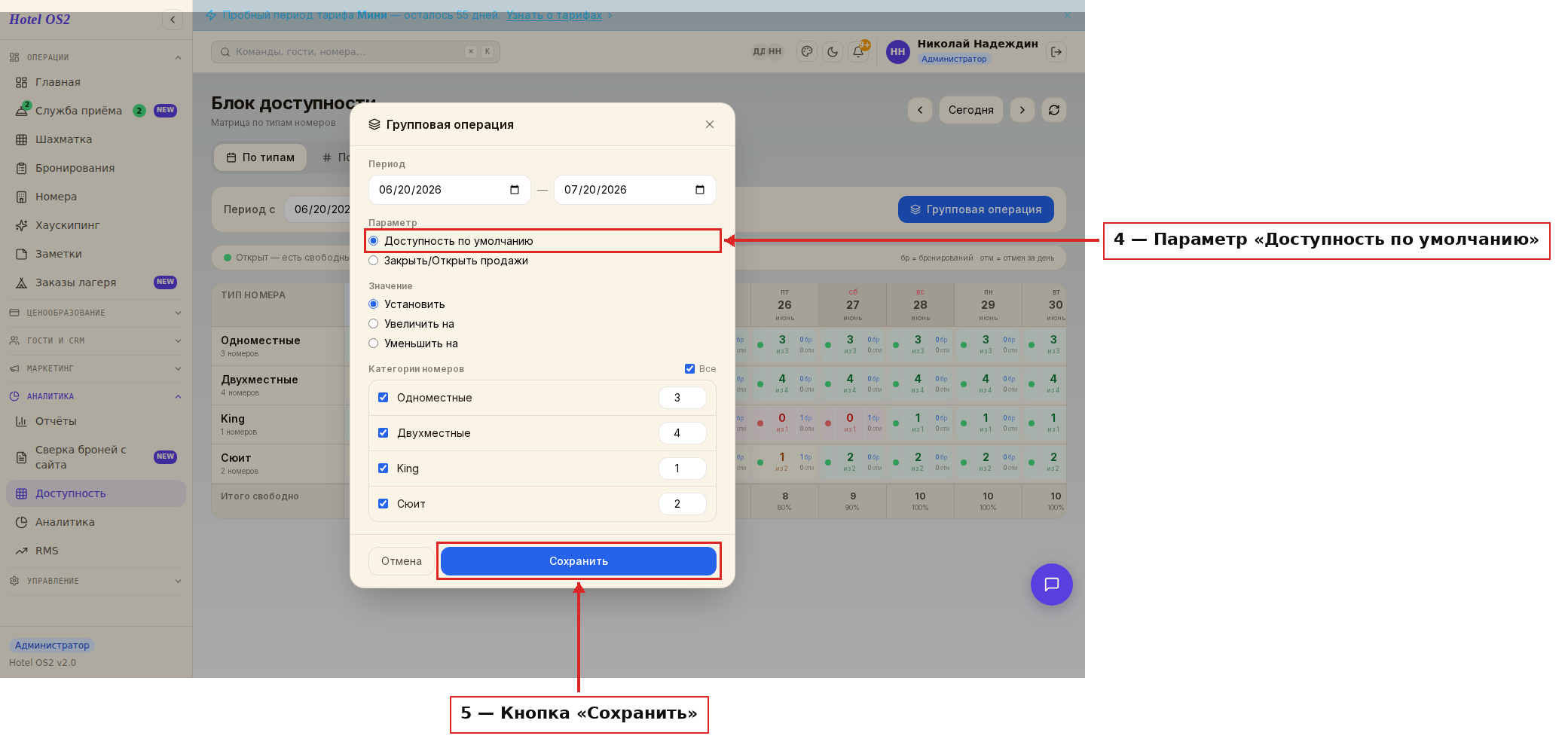Switch to the По типам tab

pos(261,157)
